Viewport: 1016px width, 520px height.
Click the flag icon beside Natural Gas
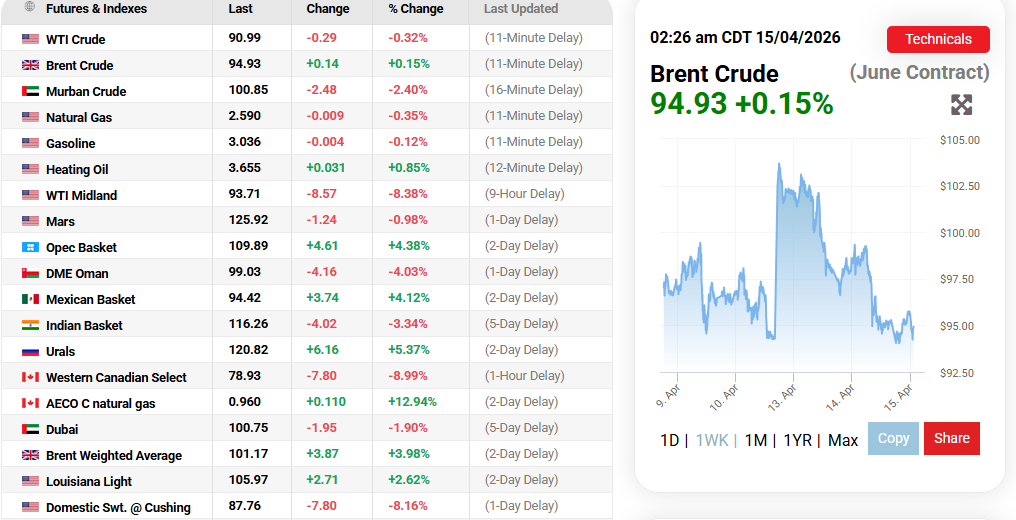point(30,117)
